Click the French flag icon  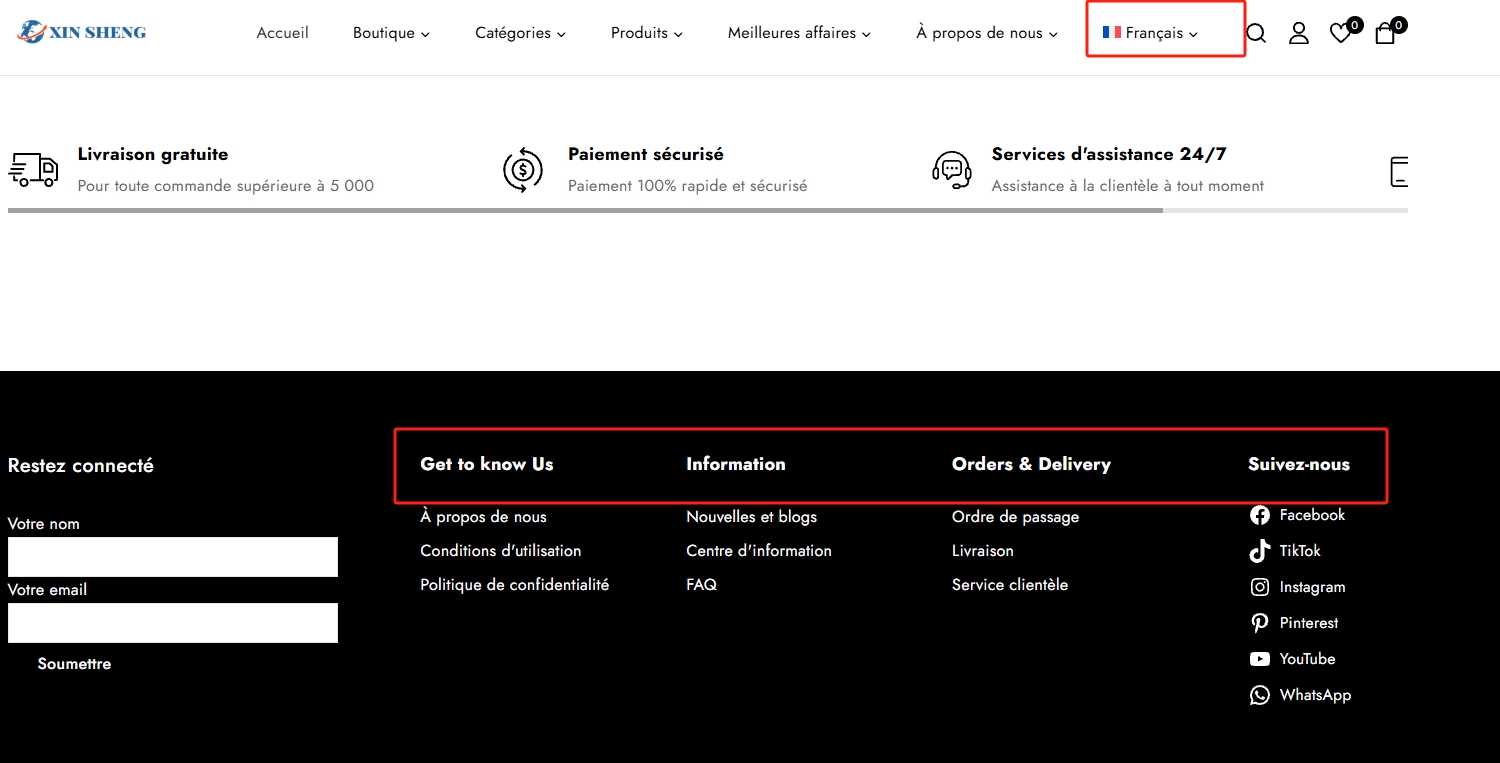tap(1111, 33)
